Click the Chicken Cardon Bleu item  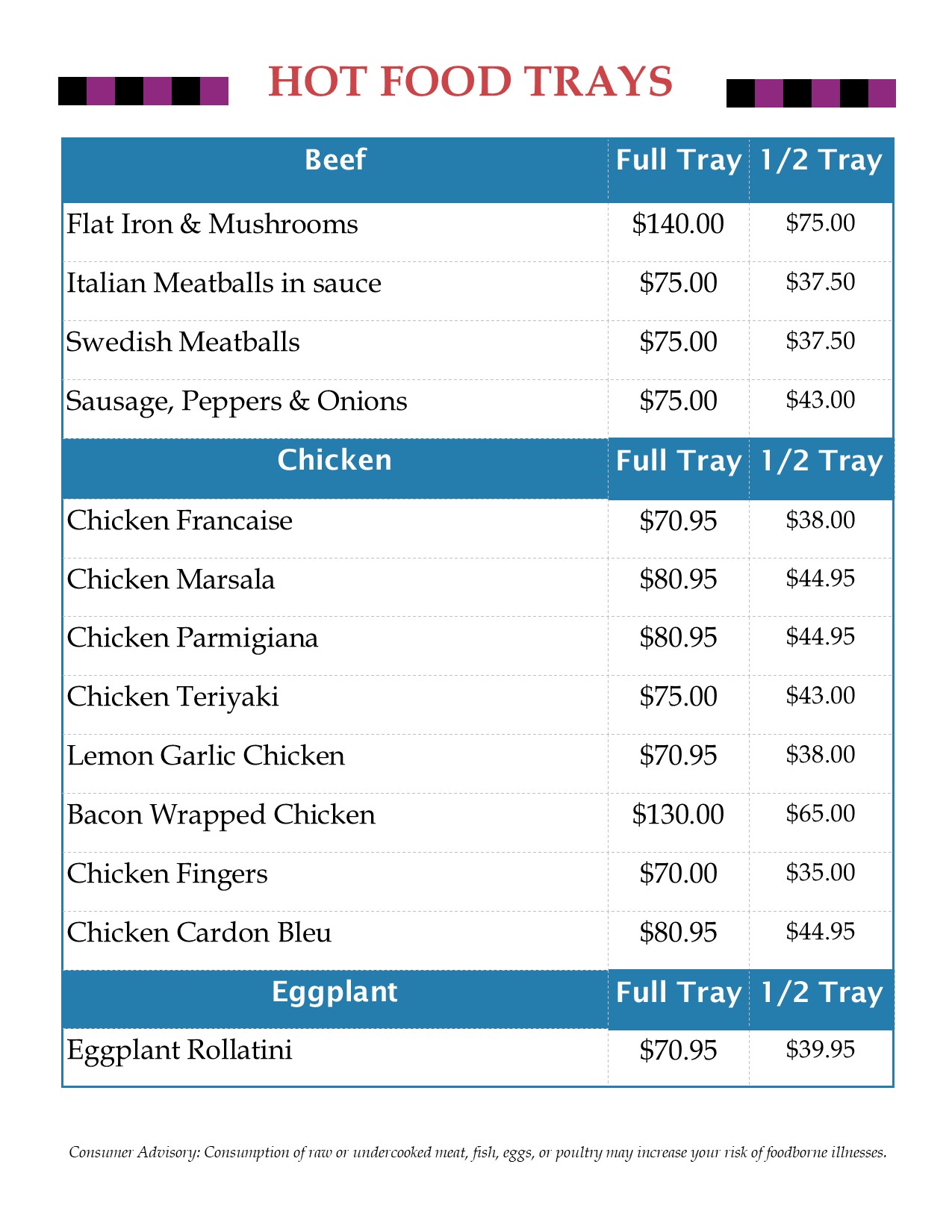pyautogui.click(x=199, y=933)
